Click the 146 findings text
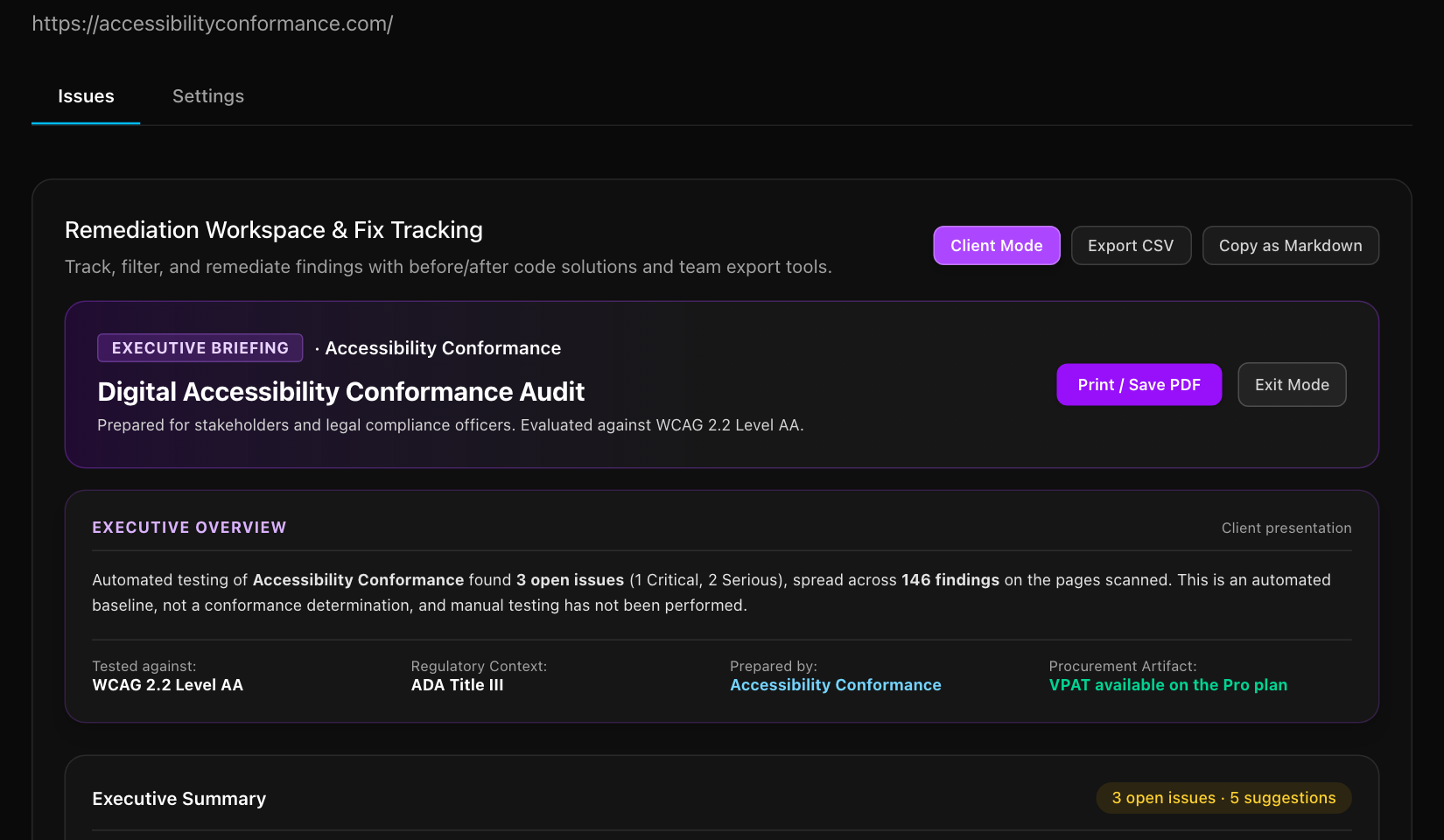This screenshot has height=840, width=1444. point(950,580)
